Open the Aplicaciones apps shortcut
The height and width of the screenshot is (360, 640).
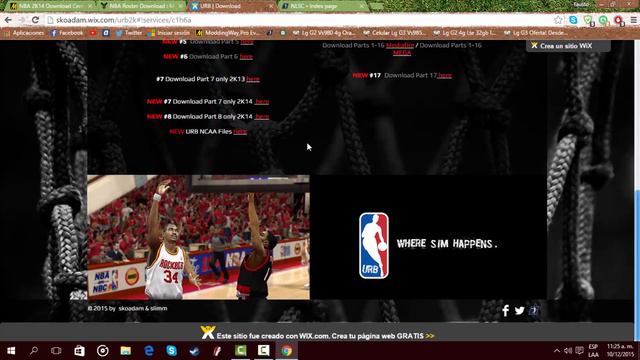point(24,33)
